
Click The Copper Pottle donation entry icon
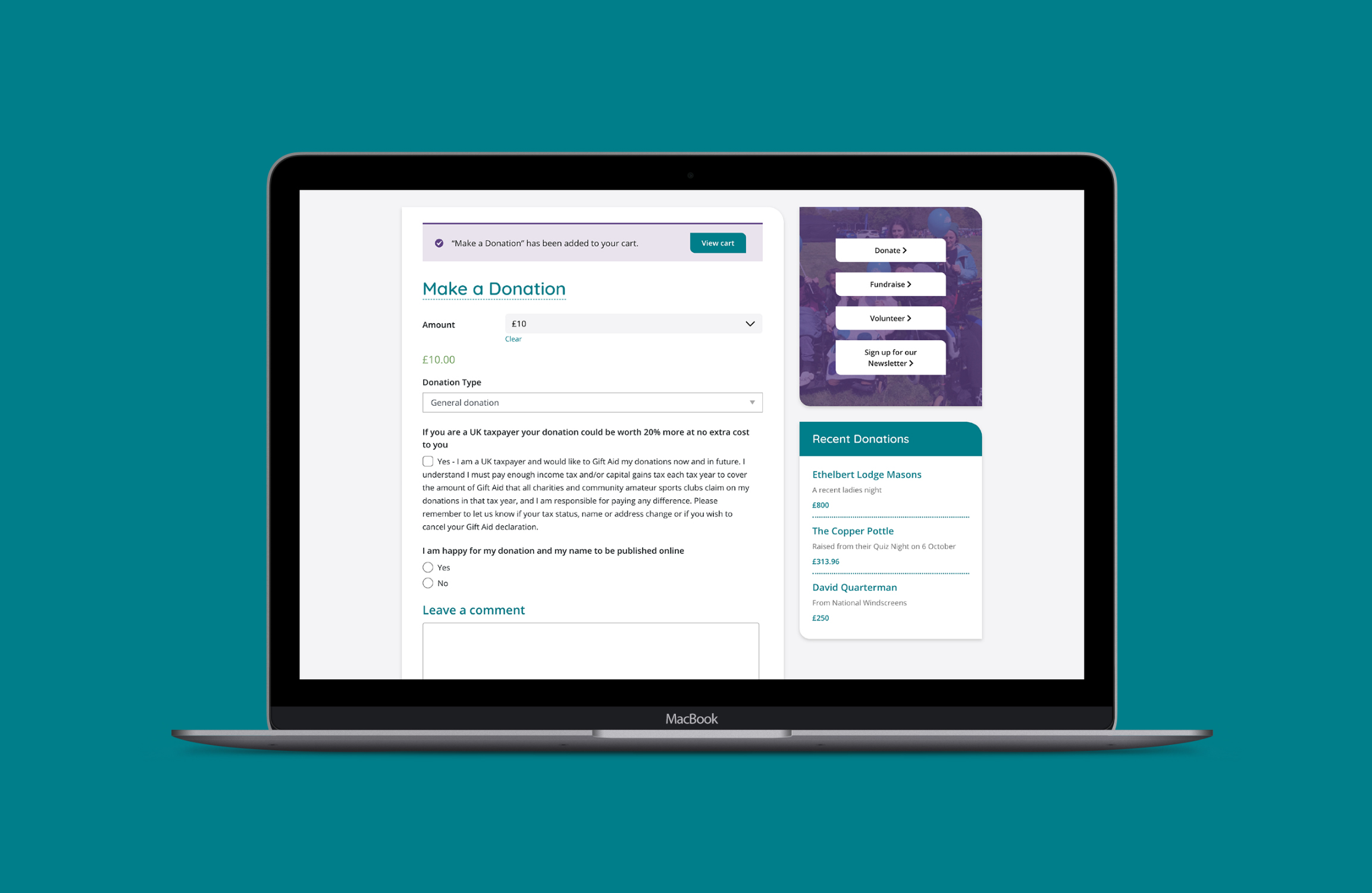coord(854,531)
